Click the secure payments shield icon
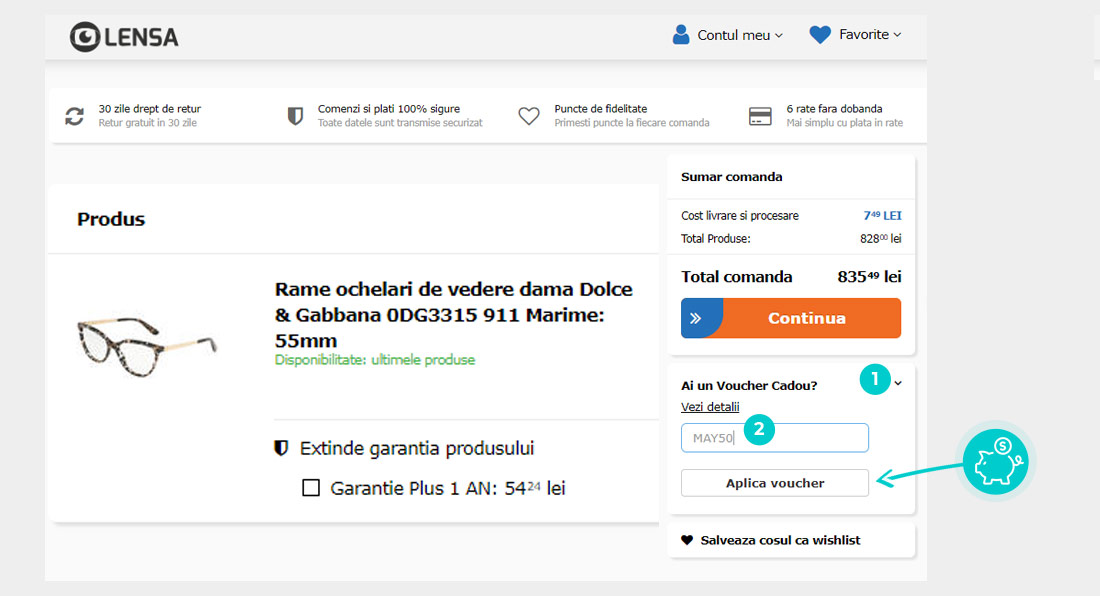The width and height of the screenshot is (1100, 596). point(295,116)
